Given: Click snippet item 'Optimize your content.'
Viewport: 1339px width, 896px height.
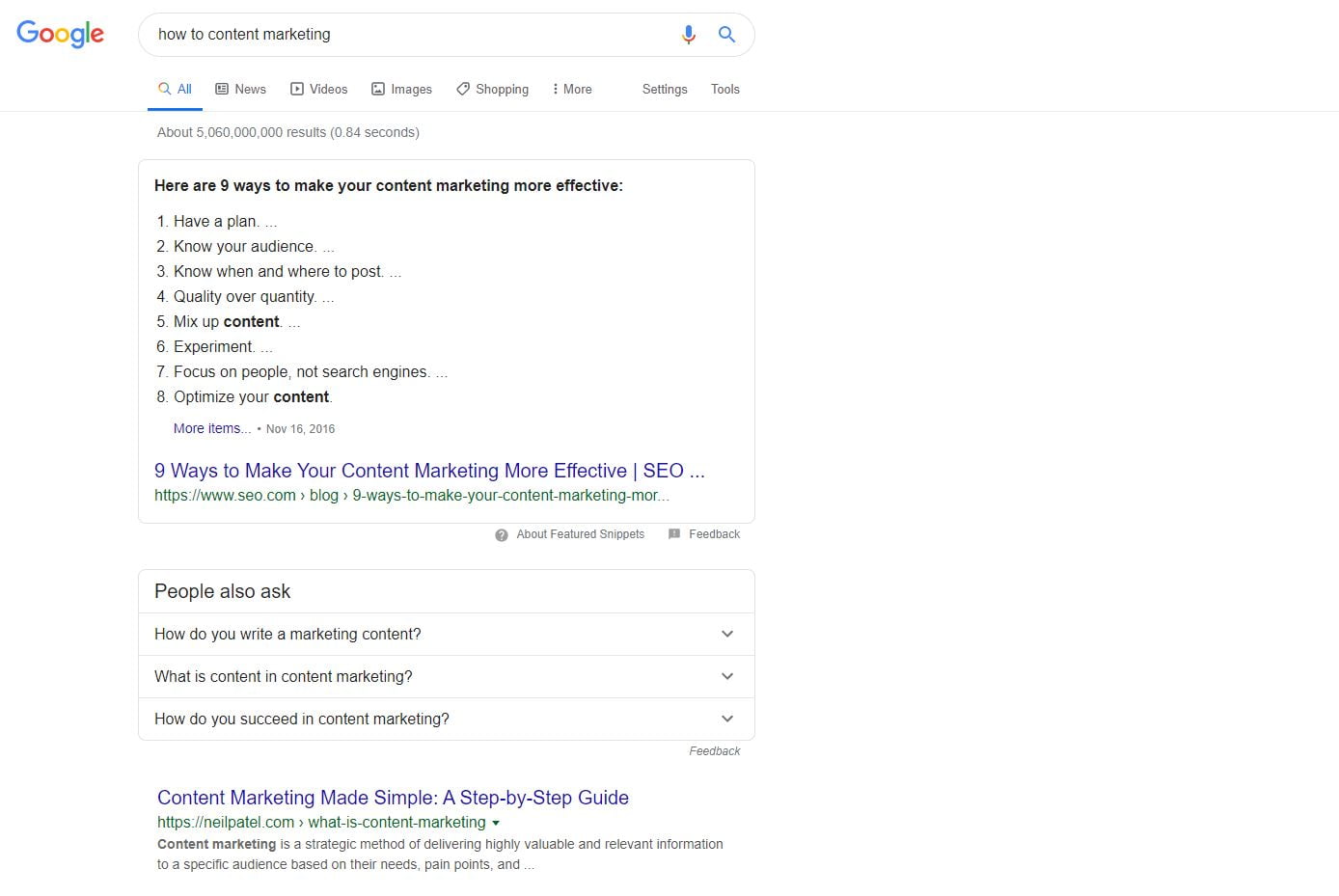Looking at the screenshot, I should pos(253,396).
